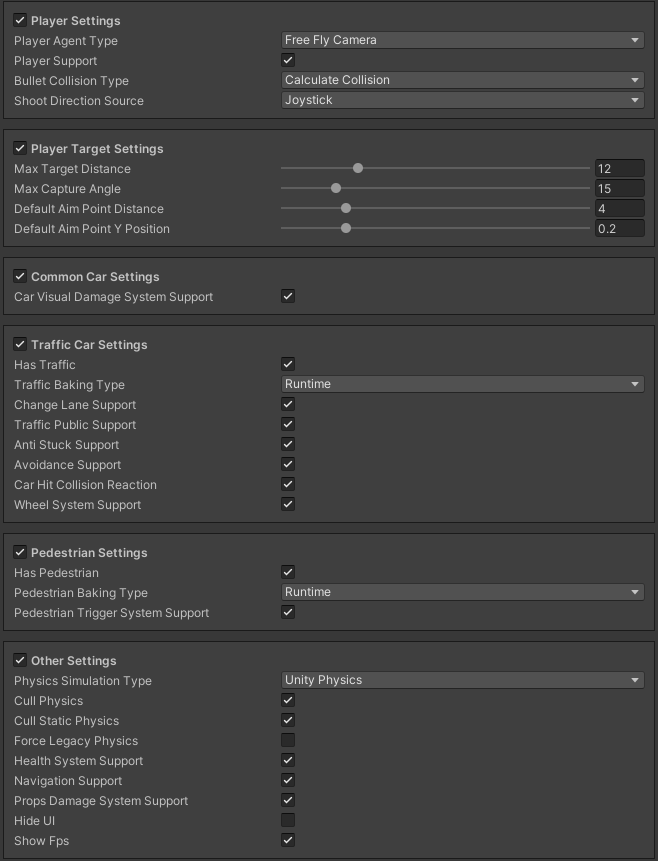This screenshot has width=658, height=861.
Task: Open the Traffic Baking Type dropdown
Action: [462, 384]
